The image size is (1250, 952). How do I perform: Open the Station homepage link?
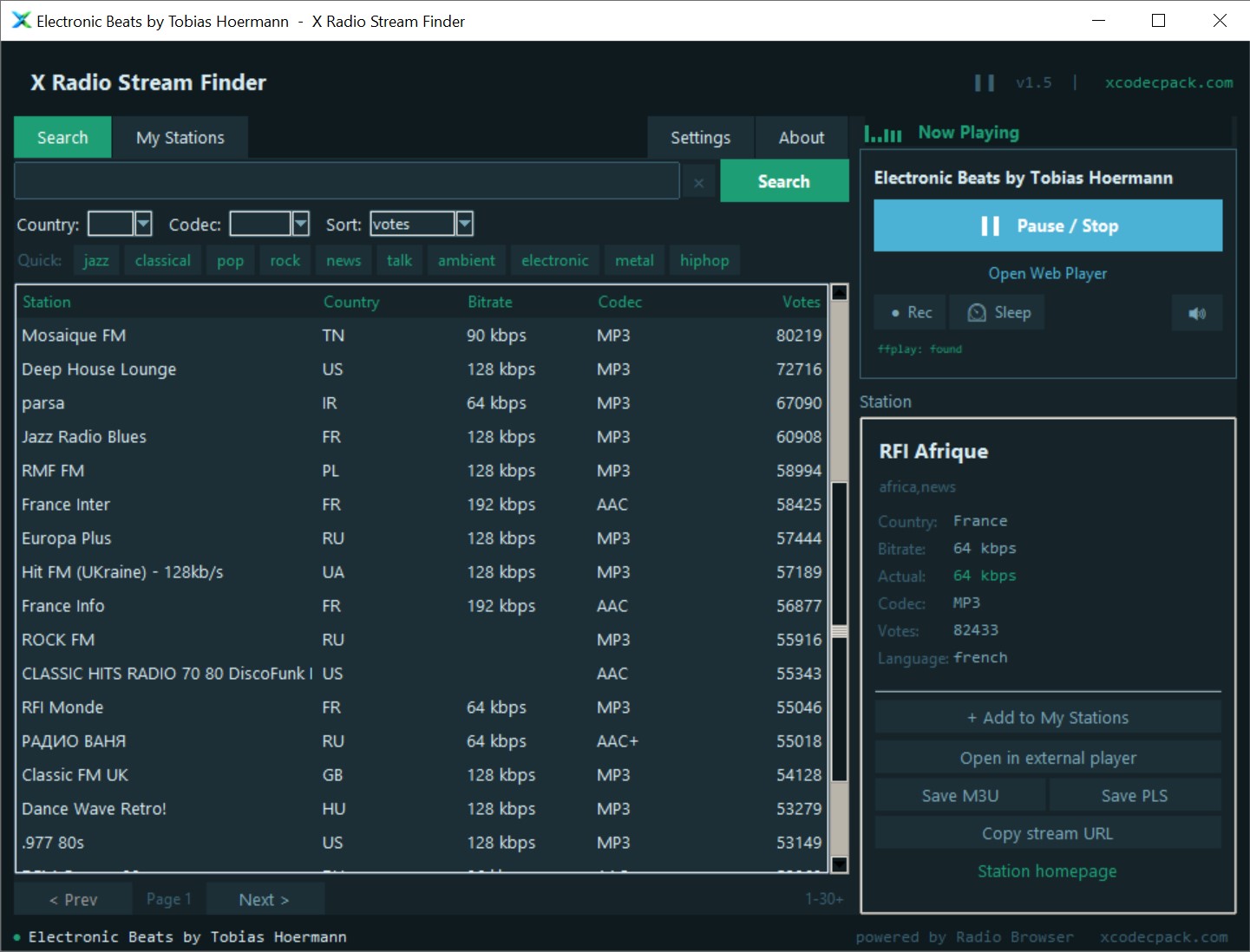[1047, 871]
